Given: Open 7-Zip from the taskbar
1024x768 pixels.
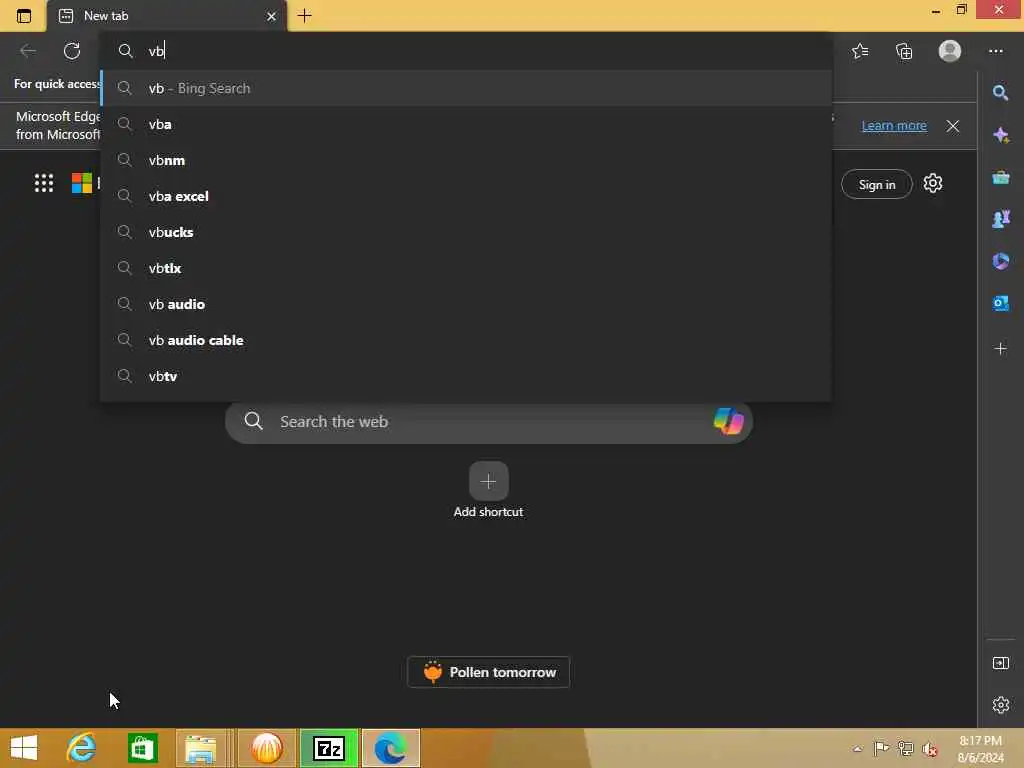Looking at the screenshot, I should click(x=328, y=748).
